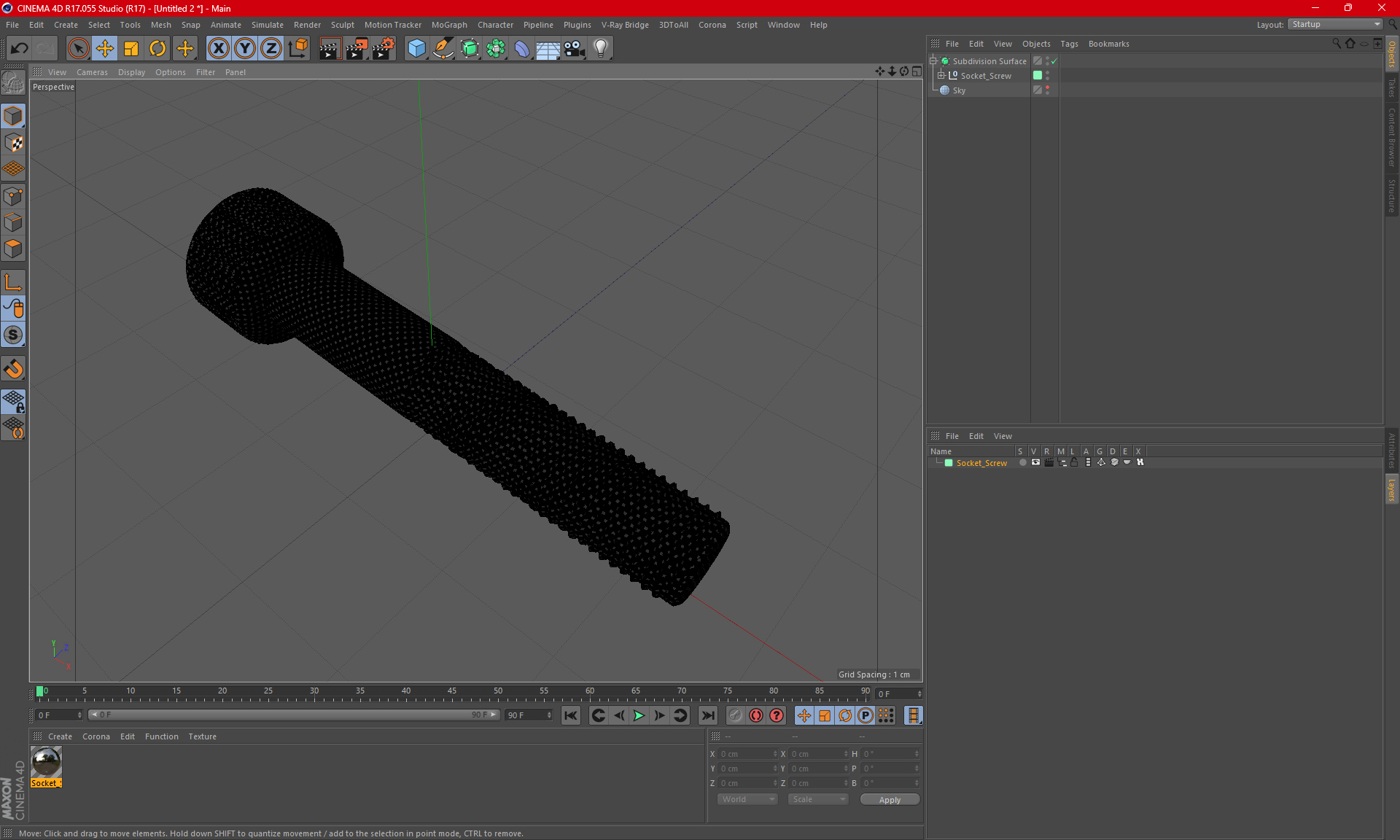
Task: Open the World coordinate dropdown
Action: click(747, 799)
